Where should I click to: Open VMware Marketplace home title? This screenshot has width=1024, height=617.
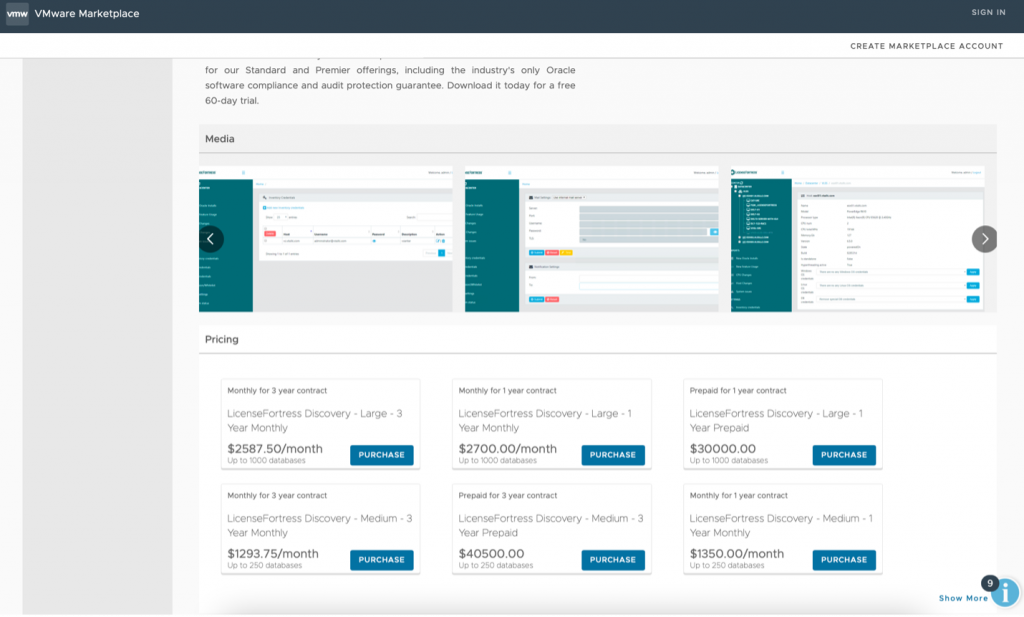[87, 14]
